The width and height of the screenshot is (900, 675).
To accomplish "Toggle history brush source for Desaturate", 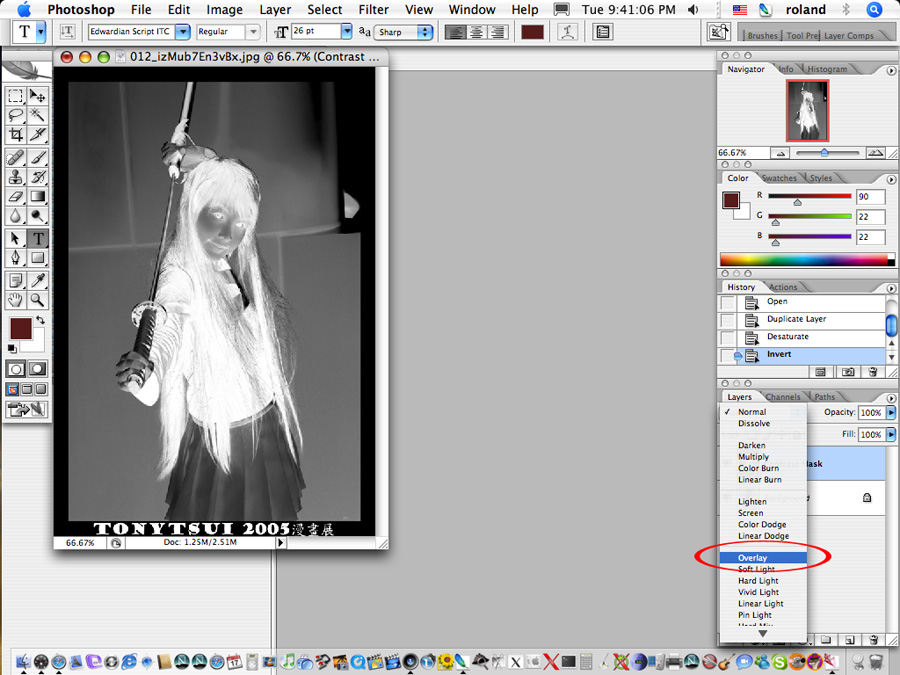I will pyautogui.click(x=727, y=337).
